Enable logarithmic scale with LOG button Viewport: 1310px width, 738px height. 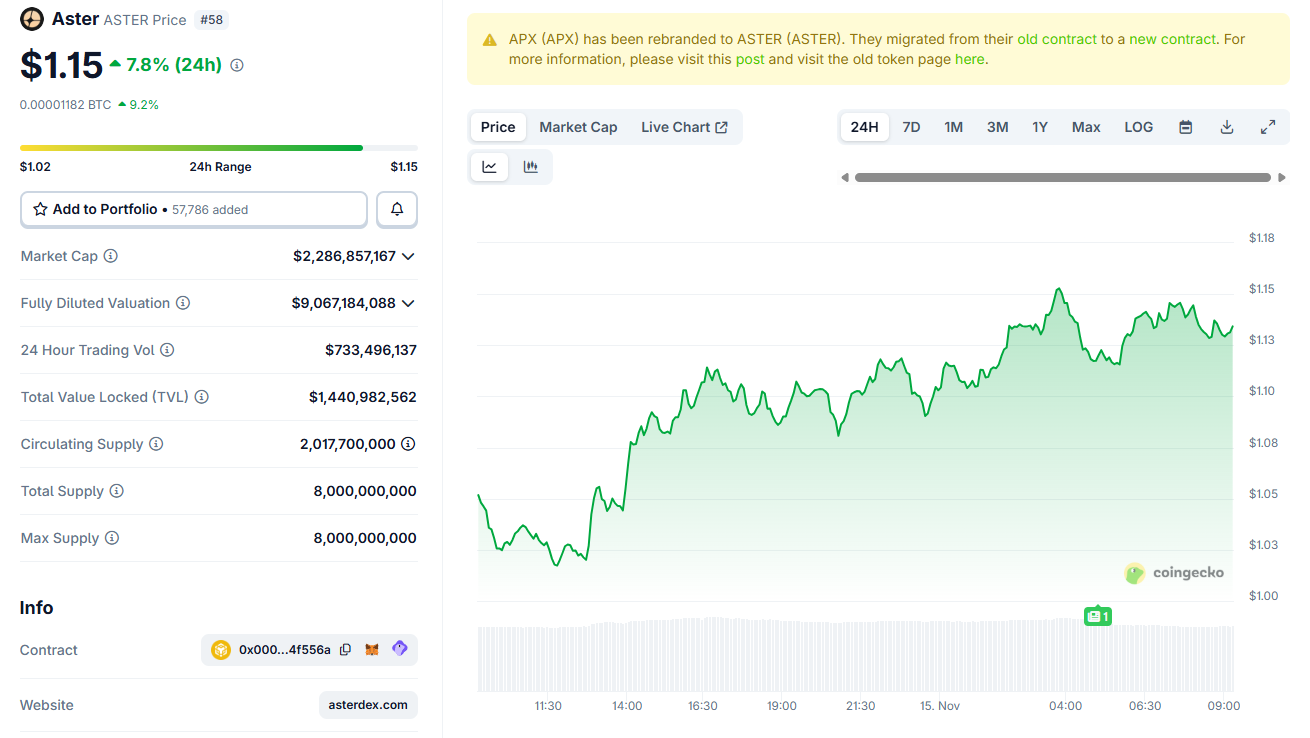(x=1138, y=127)
